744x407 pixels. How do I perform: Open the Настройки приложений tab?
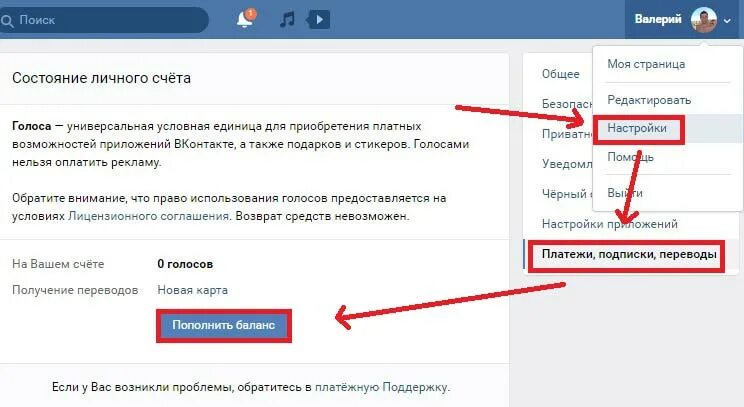[610, 224]
